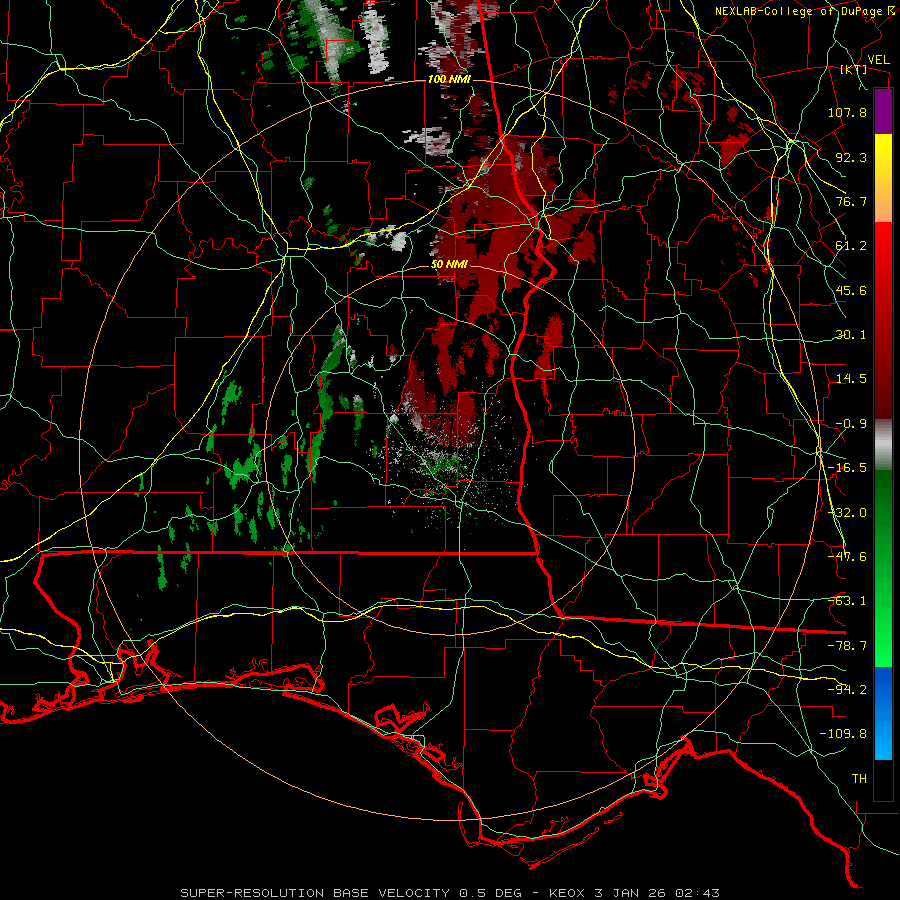Click the 45.6 scale value

click(851, 290)
